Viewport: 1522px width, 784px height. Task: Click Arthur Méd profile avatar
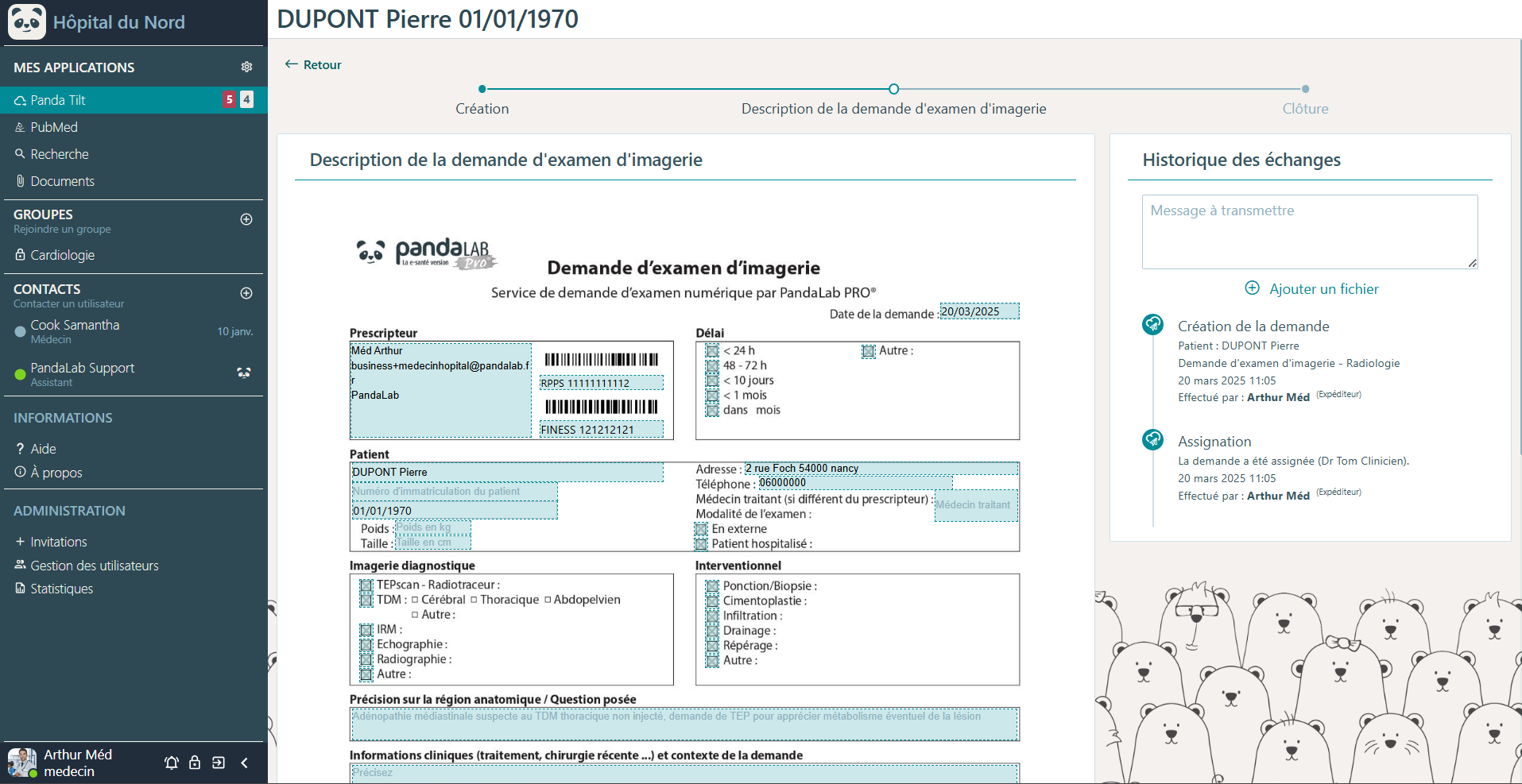pyautogui.click(x=22, y=763)
